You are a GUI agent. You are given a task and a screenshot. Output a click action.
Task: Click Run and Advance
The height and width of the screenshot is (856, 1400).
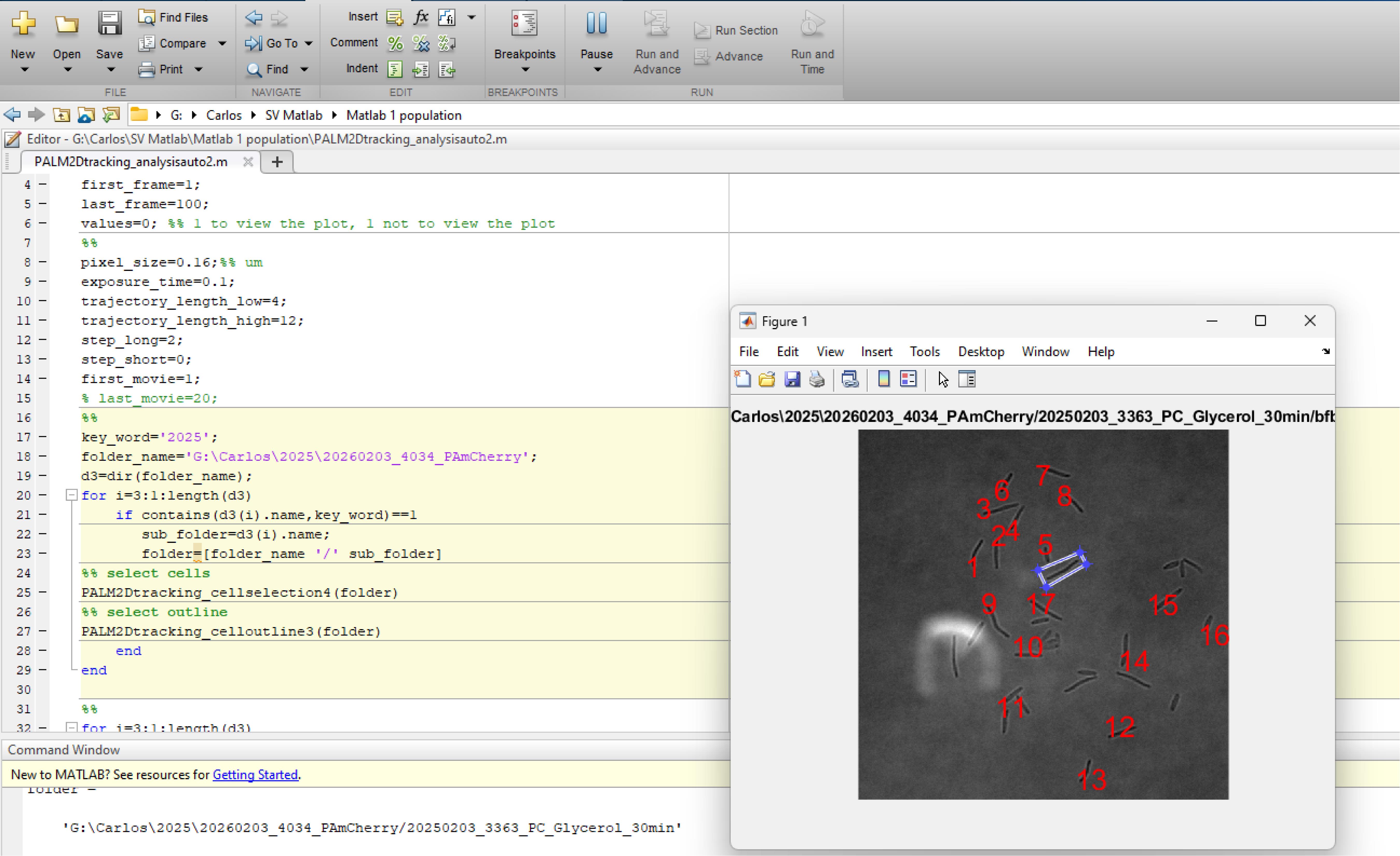point(657,42)
